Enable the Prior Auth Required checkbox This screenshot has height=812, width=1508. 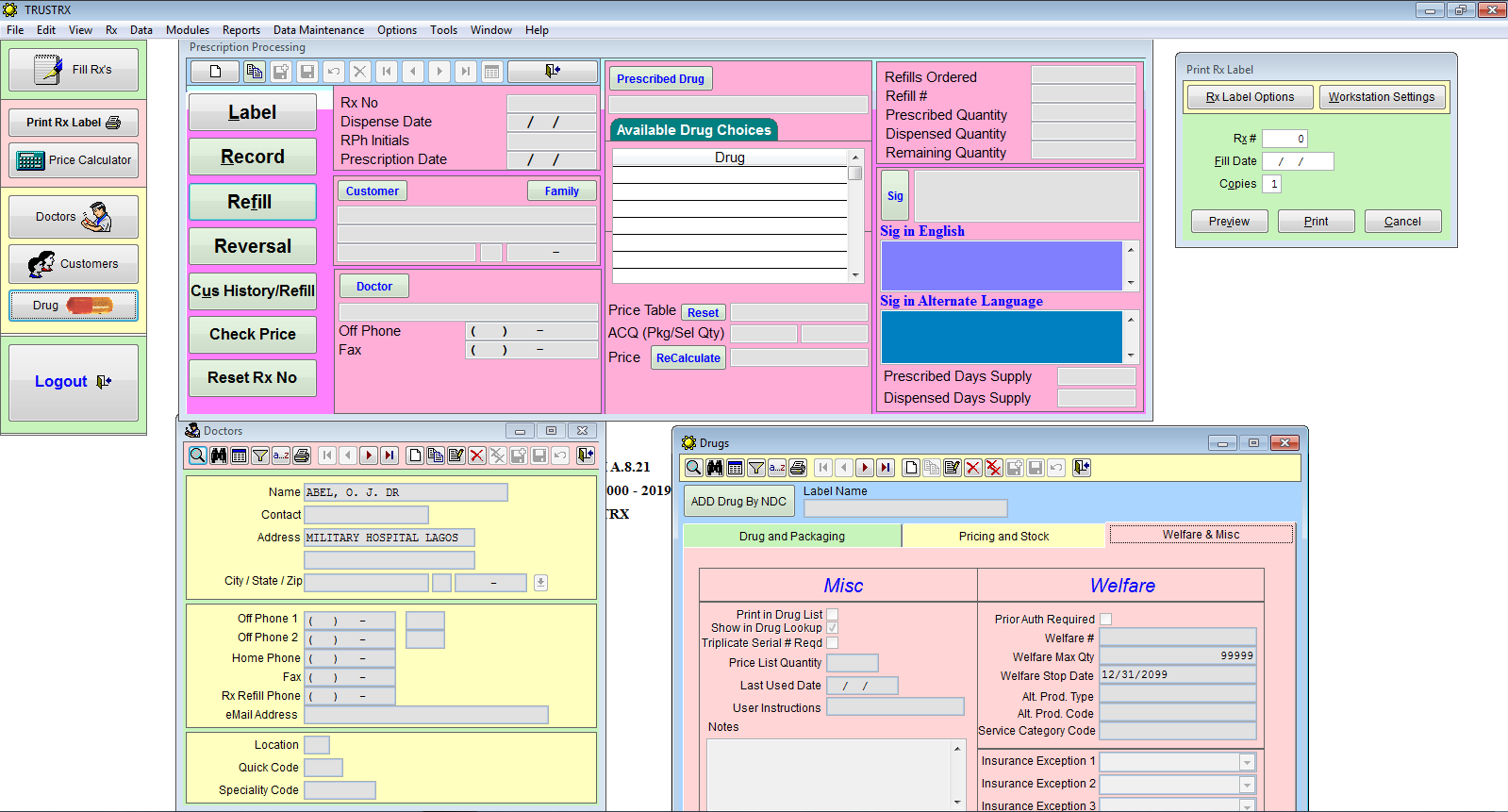tap(1106, 620)
